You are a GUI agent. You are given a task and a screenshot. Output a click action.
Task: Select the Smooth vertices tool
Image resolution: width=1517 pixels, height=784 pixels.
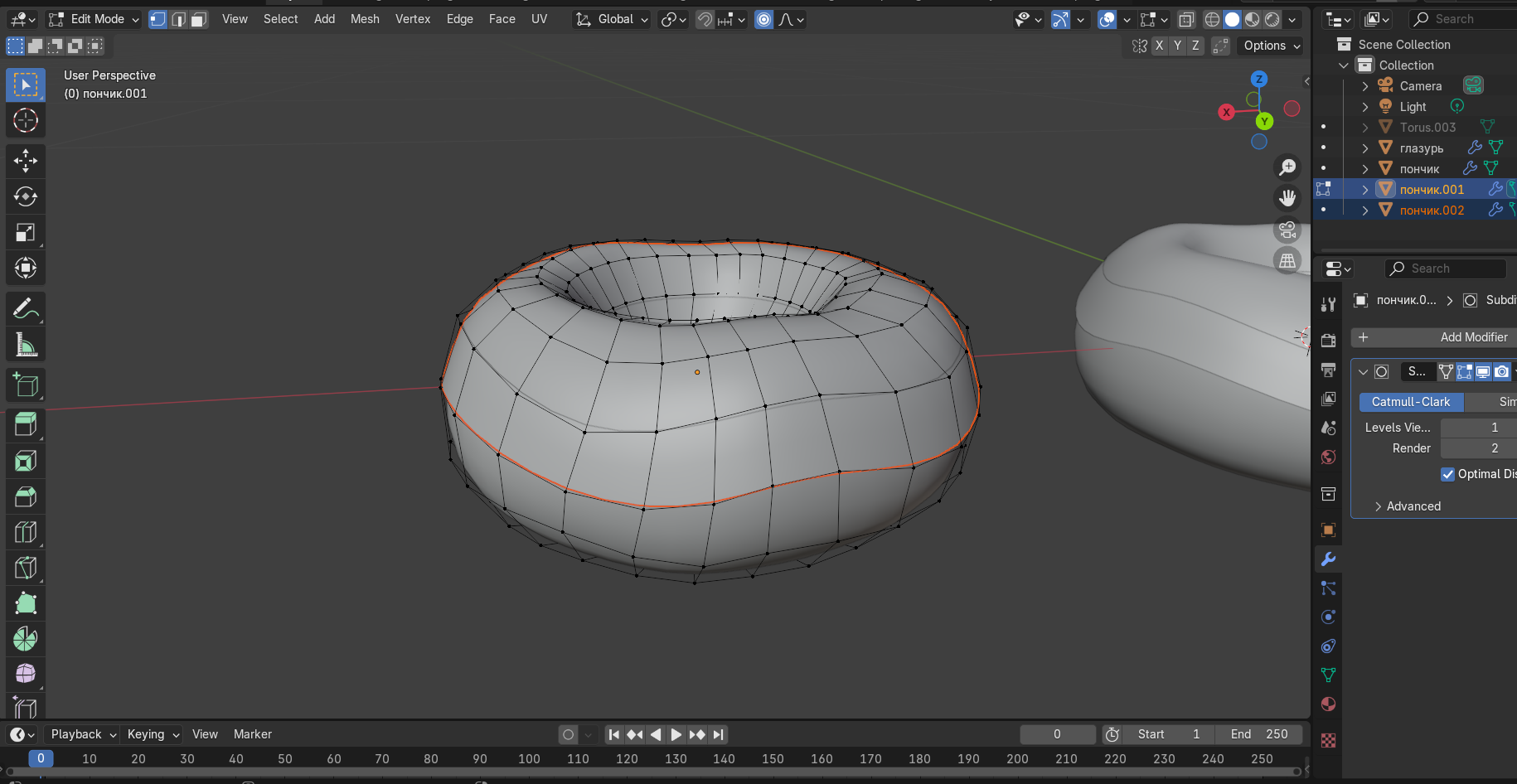pos(26,674)
